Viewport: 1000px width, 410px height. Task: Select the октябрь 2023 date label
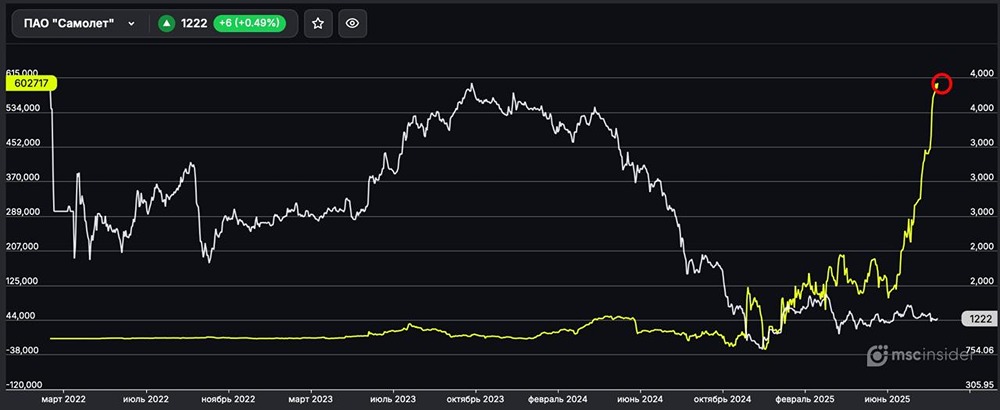[475, 398]
